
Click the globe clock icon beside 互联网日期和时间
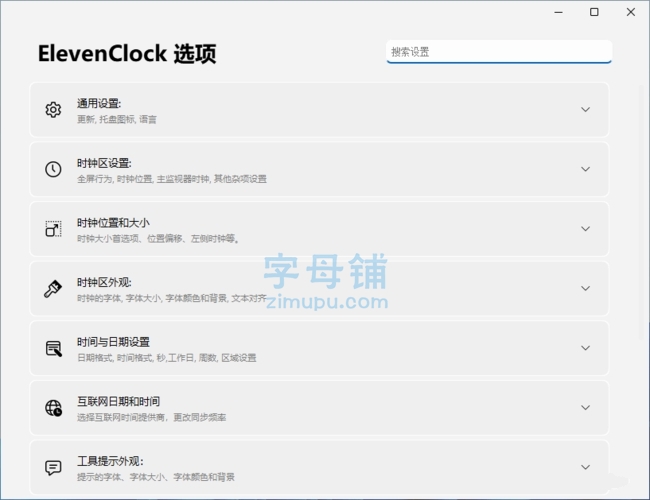tap(53, 408)
